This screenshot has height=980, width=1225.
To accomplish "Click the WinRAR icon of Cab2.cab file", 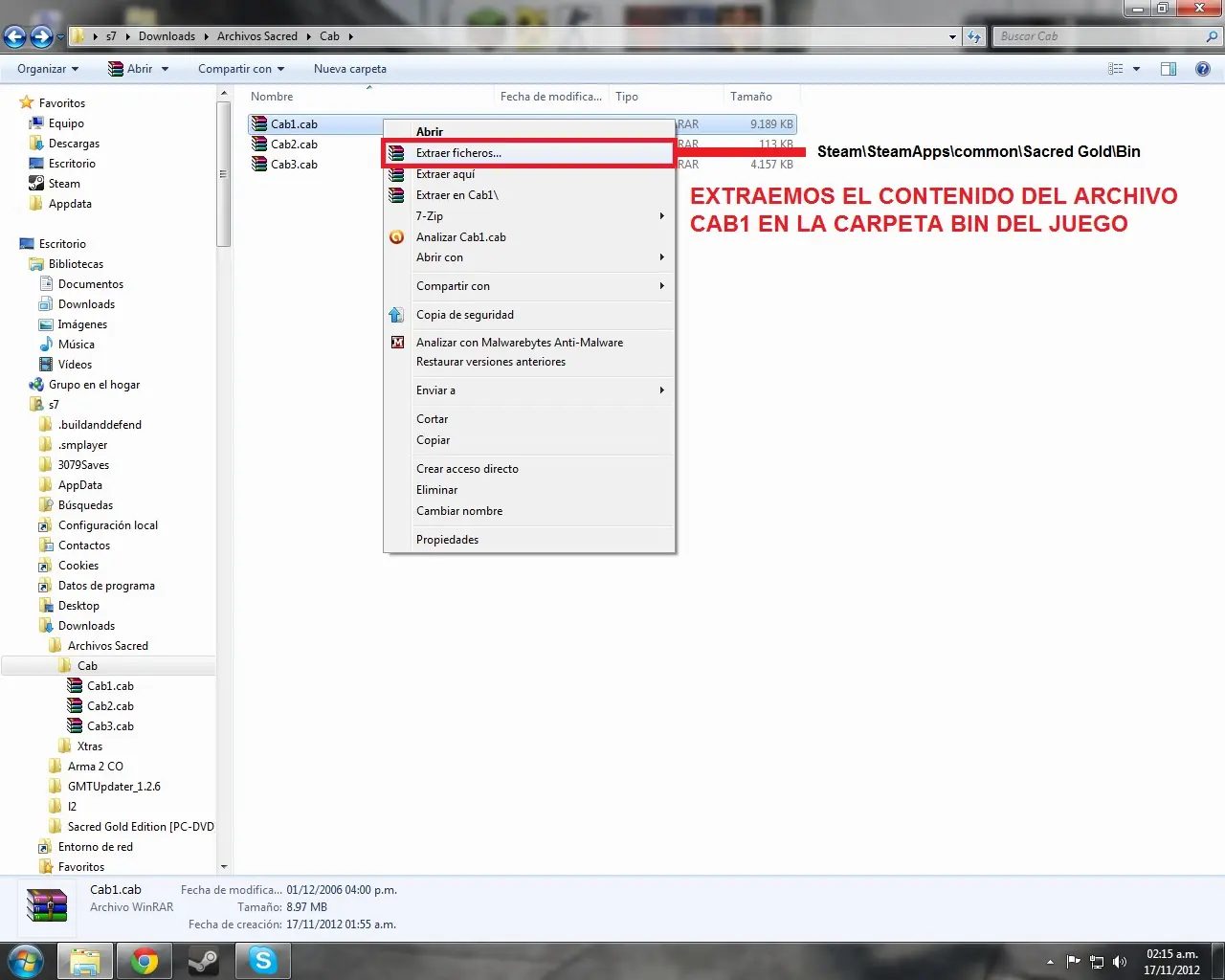I will 258,145.
